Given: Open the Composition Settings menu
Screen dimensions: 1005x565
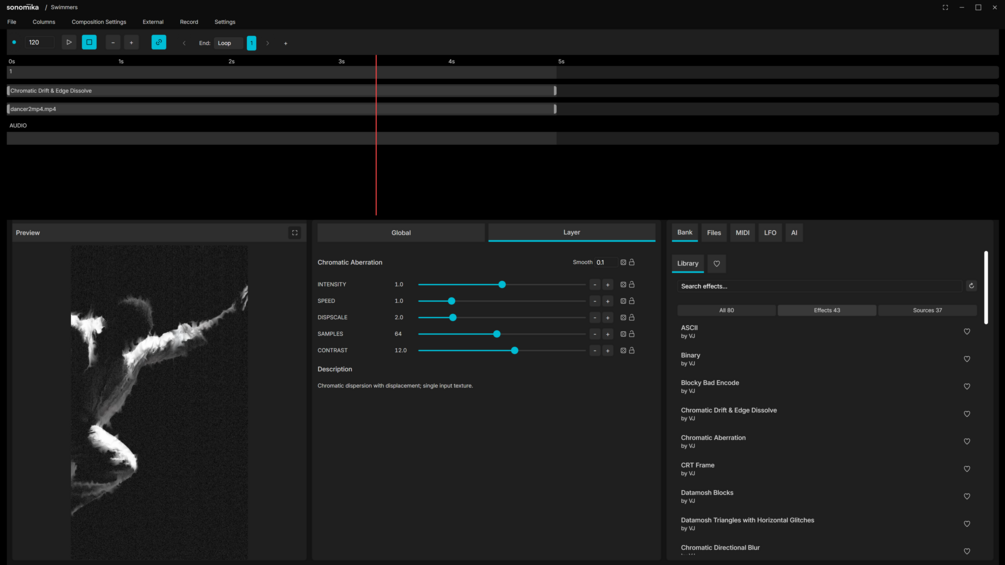Looking at the screenshot, I should [x=99, y=22].
